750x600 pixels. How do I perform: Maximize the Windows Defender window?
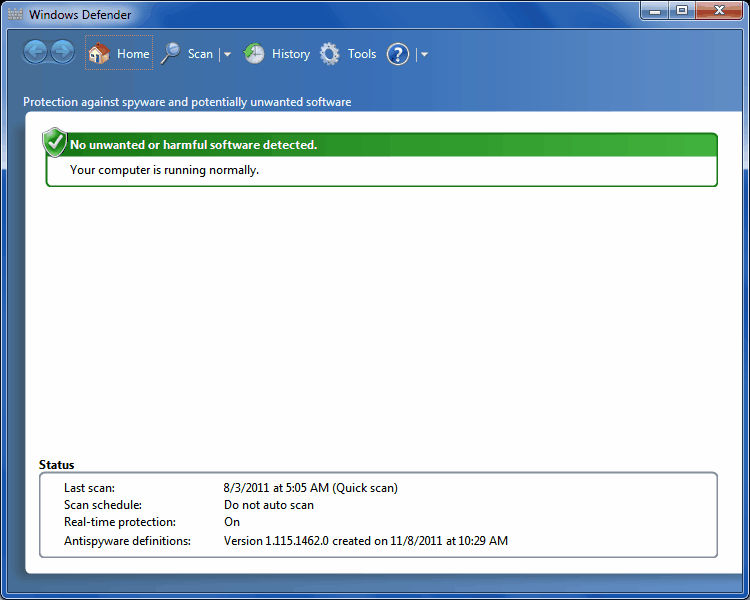pos(682,11)
